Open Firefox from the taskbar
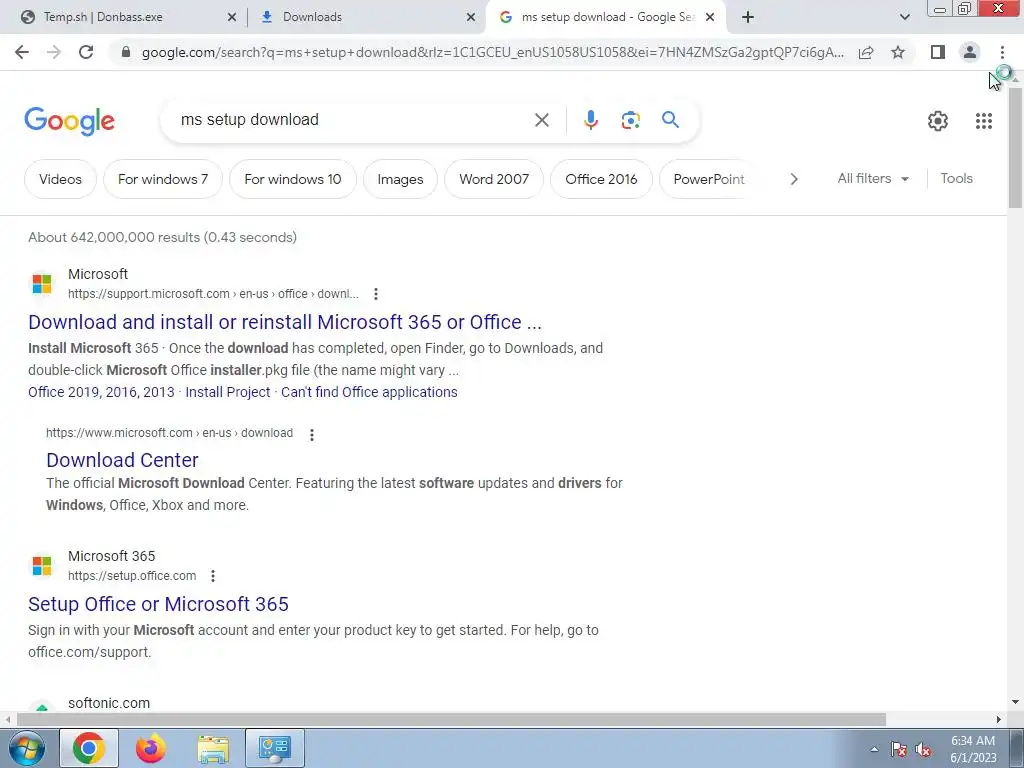Screen dimensions: 1024x768 point(150,748)
